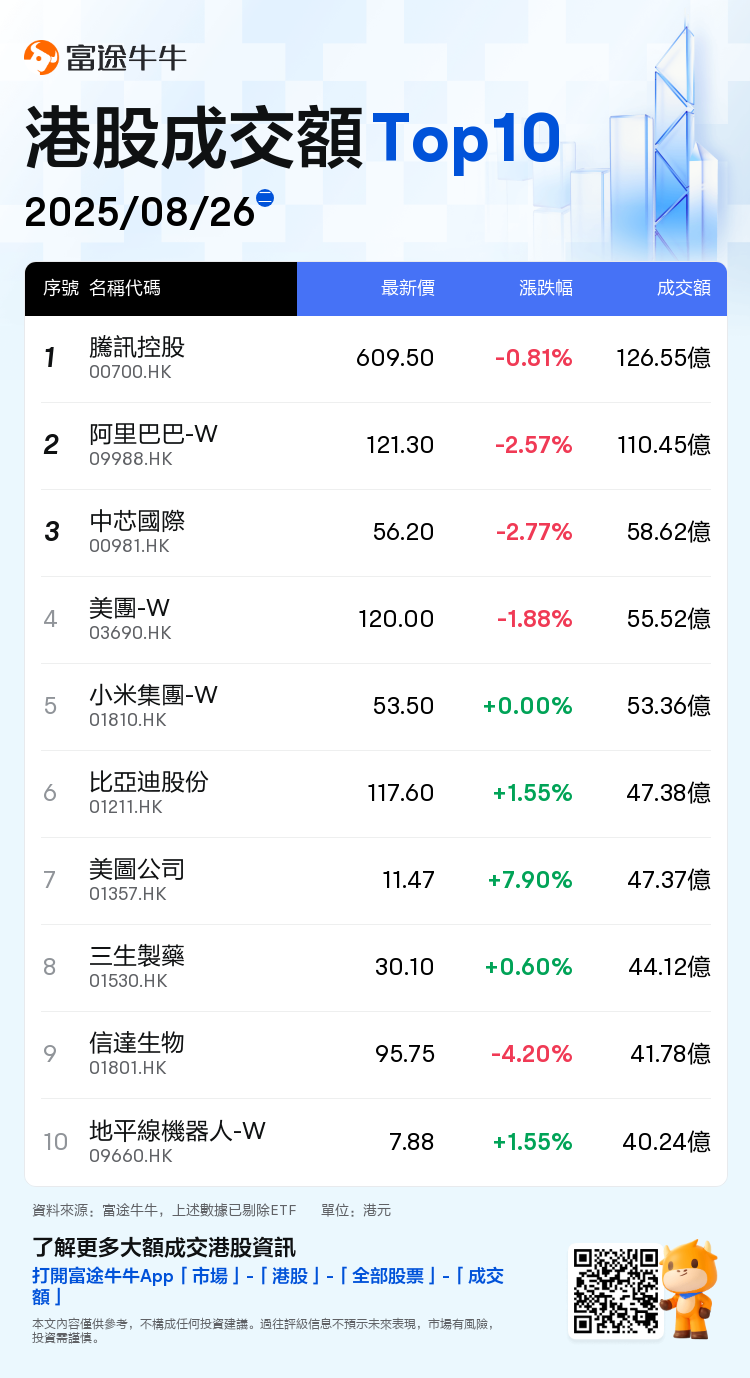
Task: Select the 序號 column header
Action: pyautogui.click(x=61, y=289)
